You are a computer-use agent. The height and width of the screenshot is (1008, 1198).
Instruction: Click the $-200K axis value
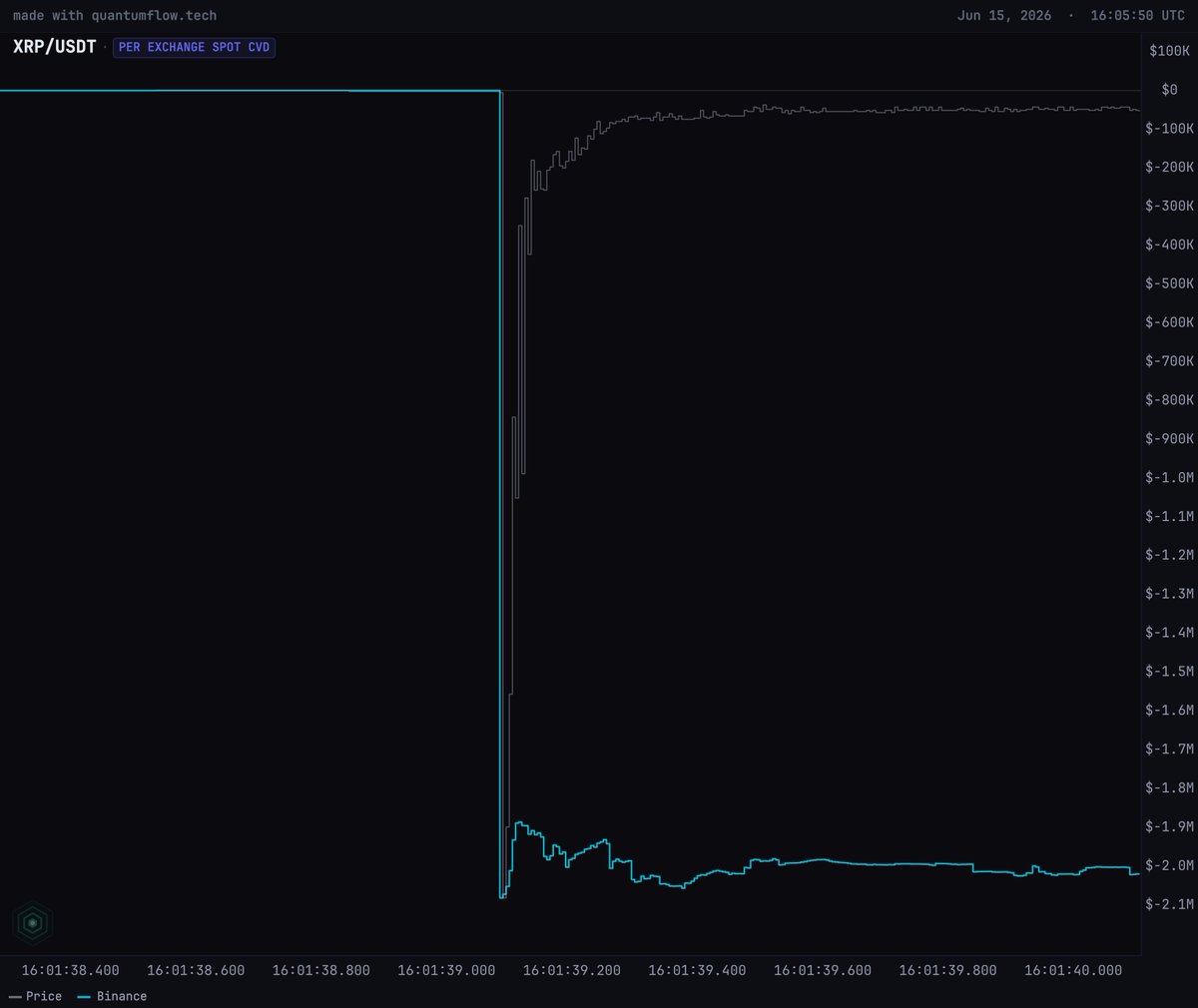pos(1169,168)
